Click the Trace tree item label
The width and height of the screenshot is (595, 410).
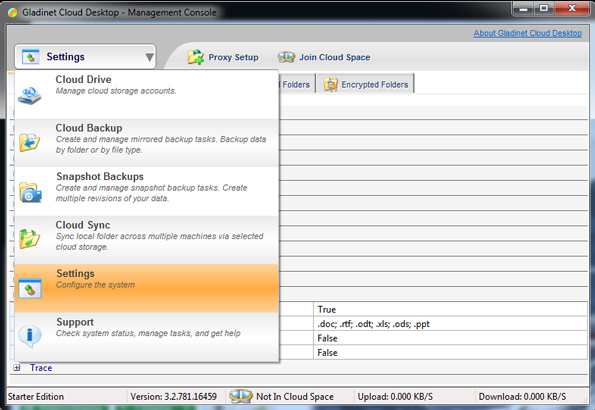click(x=41, y=367)
